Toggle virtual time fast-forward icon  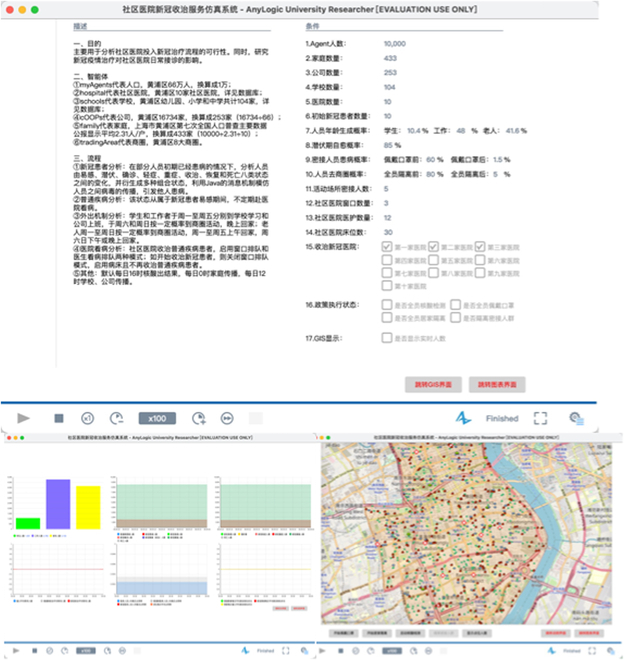click(227, 418)
